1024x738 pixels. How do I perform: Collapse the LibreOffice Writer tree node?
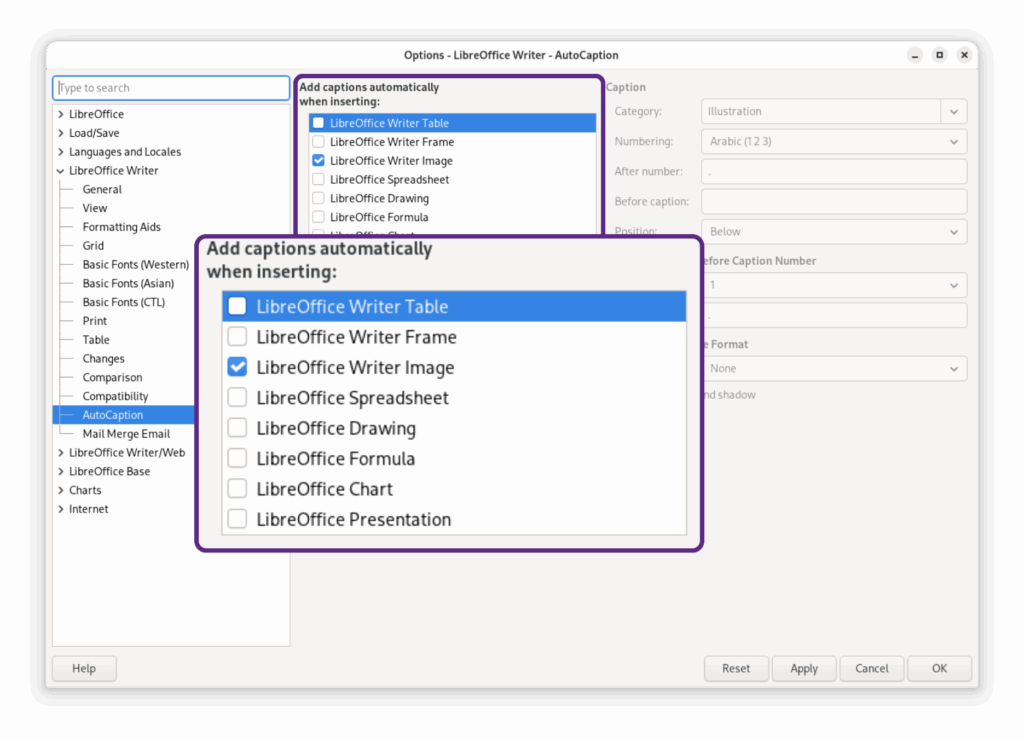61,171
